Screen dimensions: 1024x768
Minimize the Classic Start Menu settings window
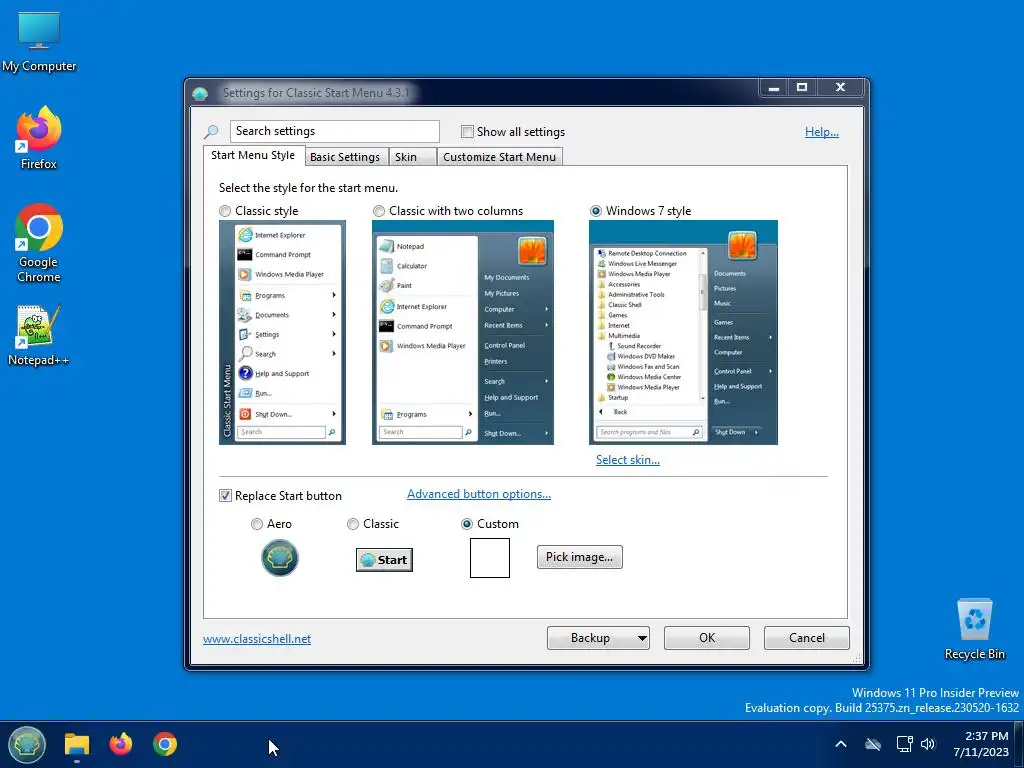[x=774, y=88]
